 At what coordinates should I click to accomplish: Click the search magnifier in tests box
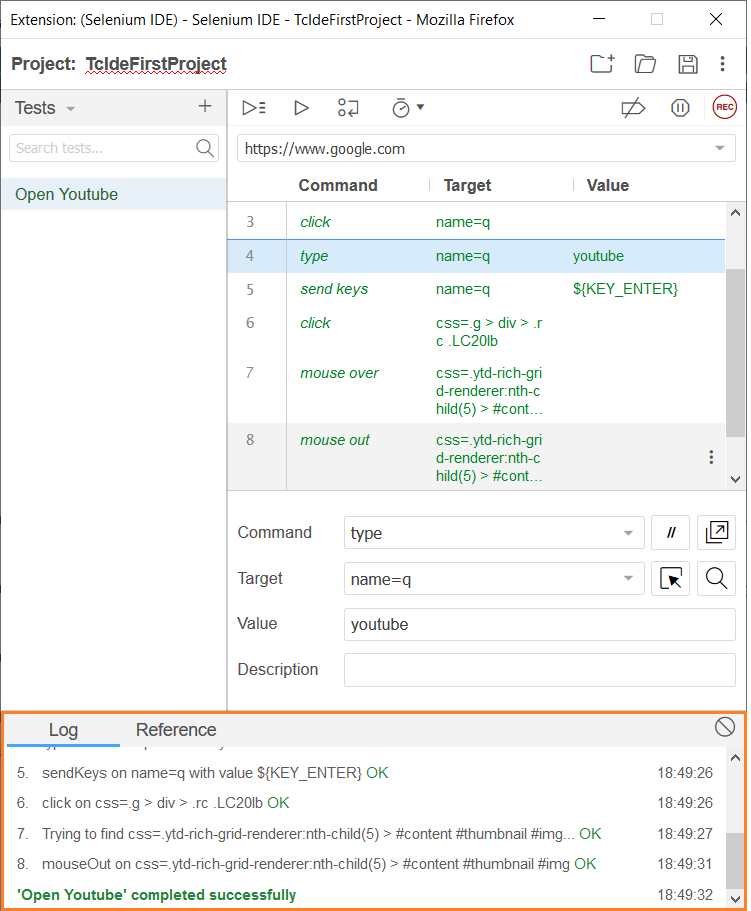[x=204, y=148]
